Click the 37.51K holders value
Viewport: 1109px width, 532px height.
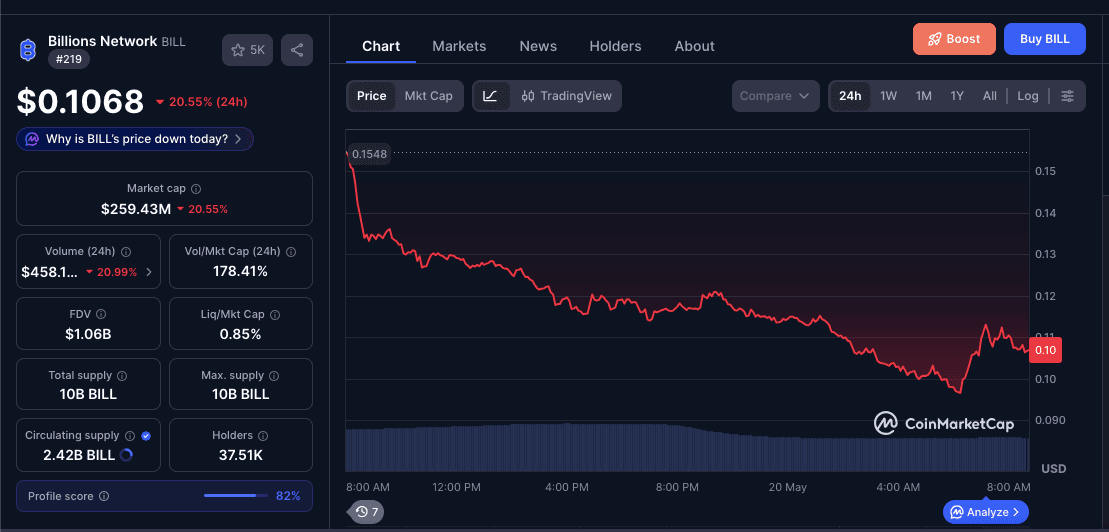click(x=240, y=455)
